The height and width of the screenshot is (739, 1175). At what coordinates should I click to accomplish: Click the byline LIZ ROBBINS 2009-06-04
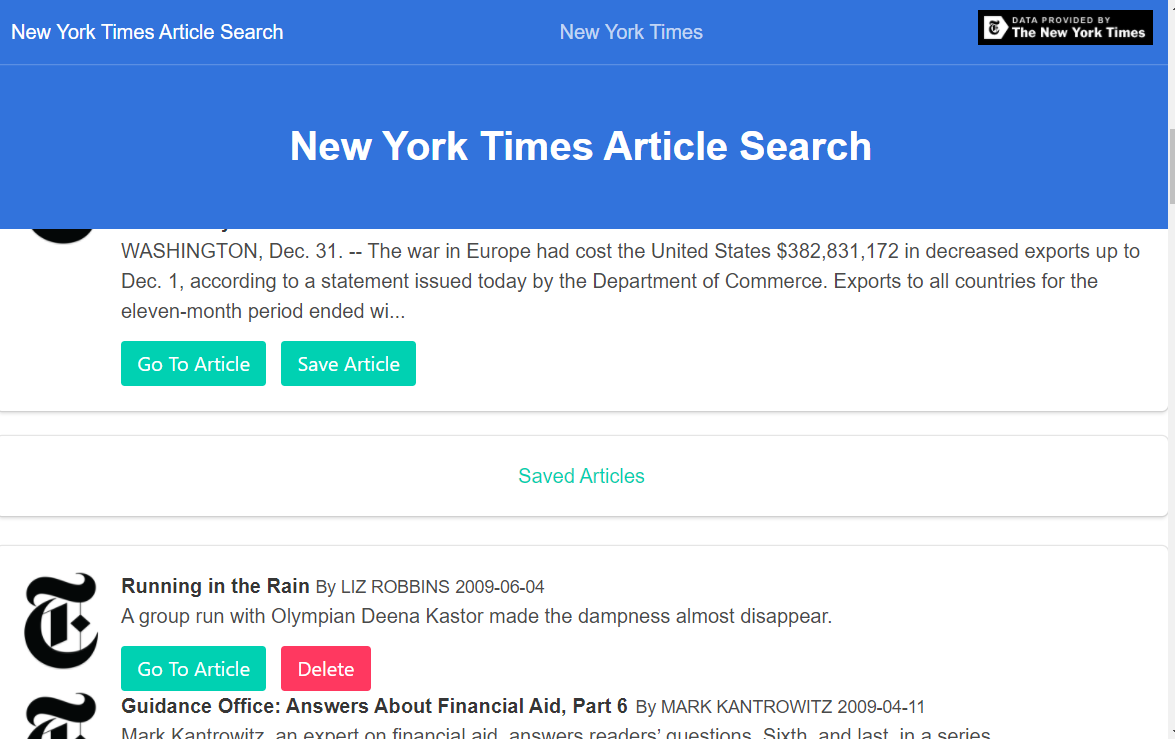(x=430, y=587)
